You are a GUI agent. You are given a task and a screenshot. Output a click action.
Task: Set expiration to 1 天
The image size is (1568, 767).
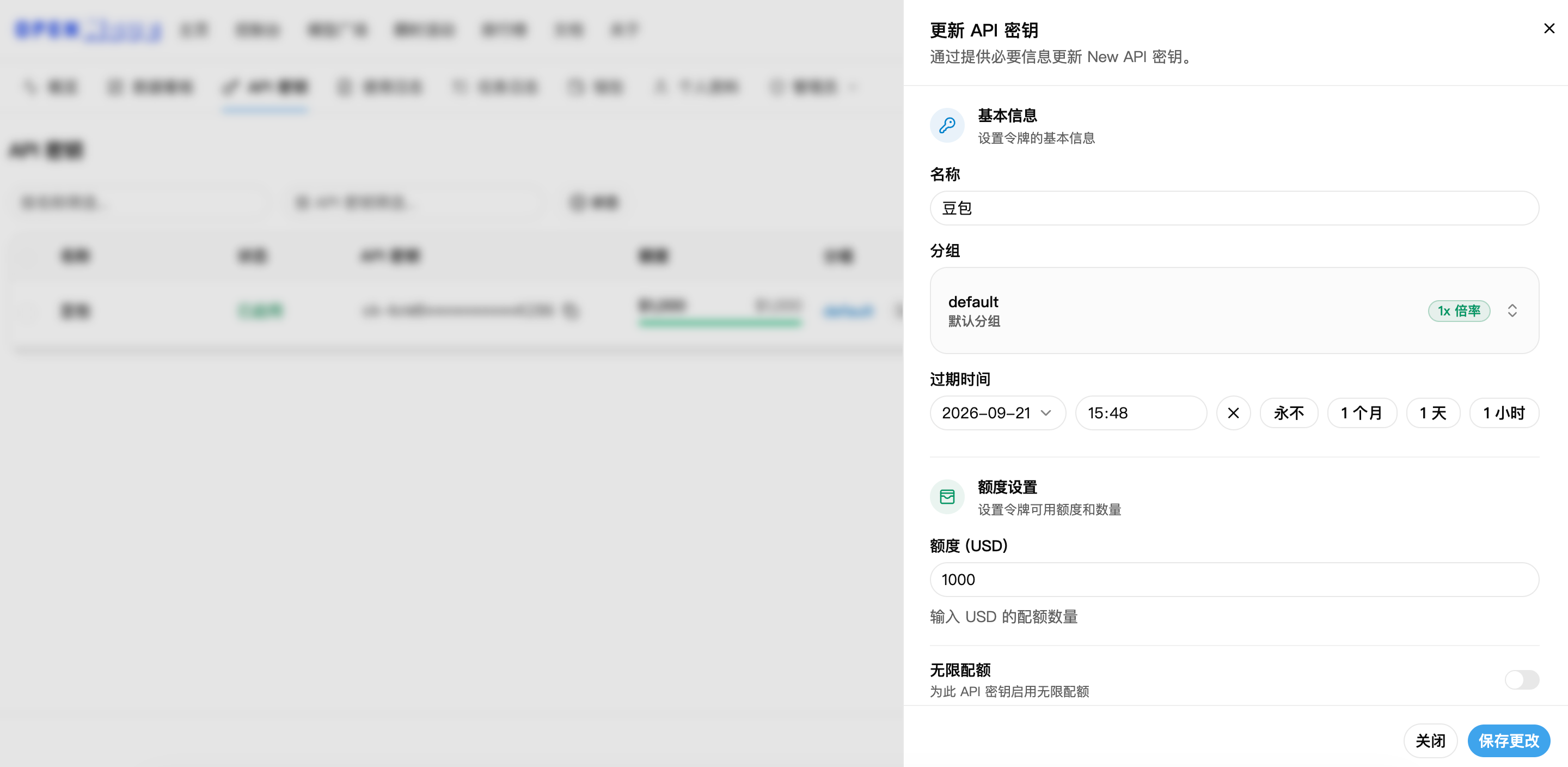pyautogui.click(x=1432, y=413)
